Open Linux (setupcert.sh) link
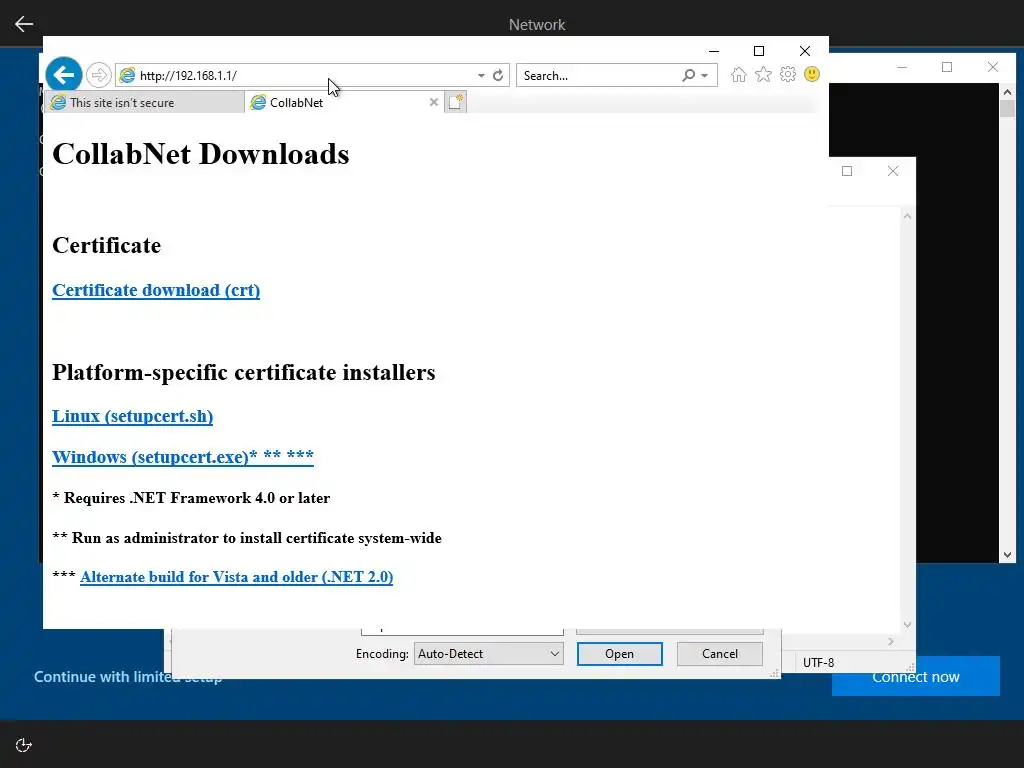 (x=133, y=416)
